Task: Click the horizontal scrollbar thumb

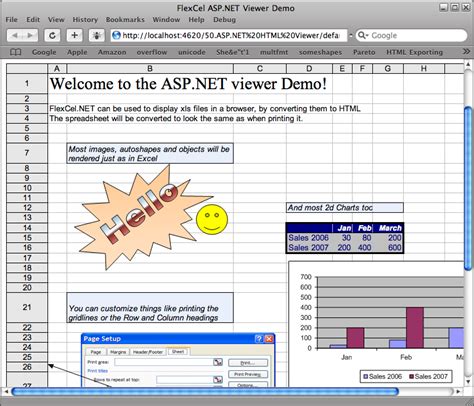Action: click(x=205, y=391)
